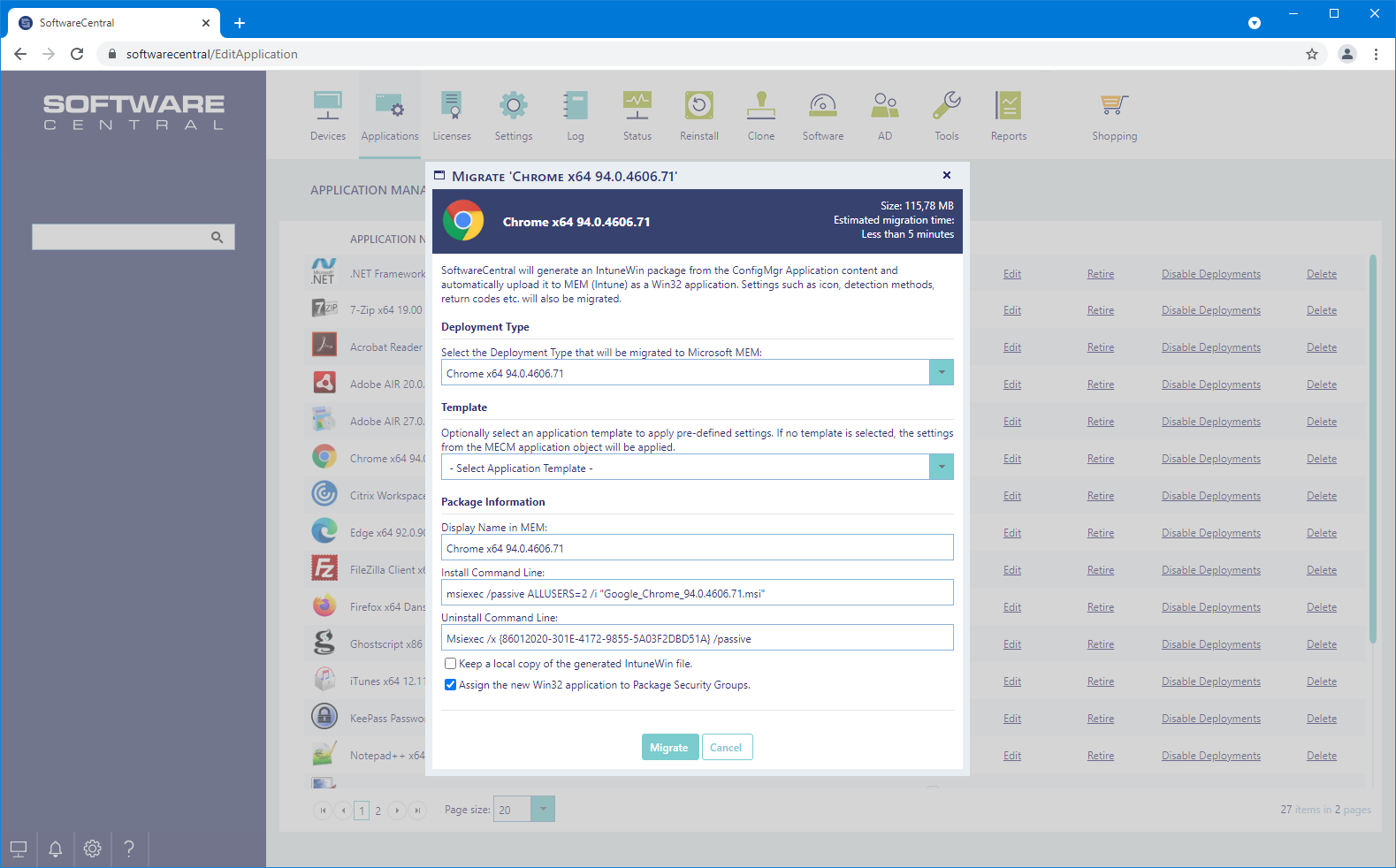This screenshot has height=868, width=1396.
Task: Click the Install Command Line field
Action: [697, 593]
